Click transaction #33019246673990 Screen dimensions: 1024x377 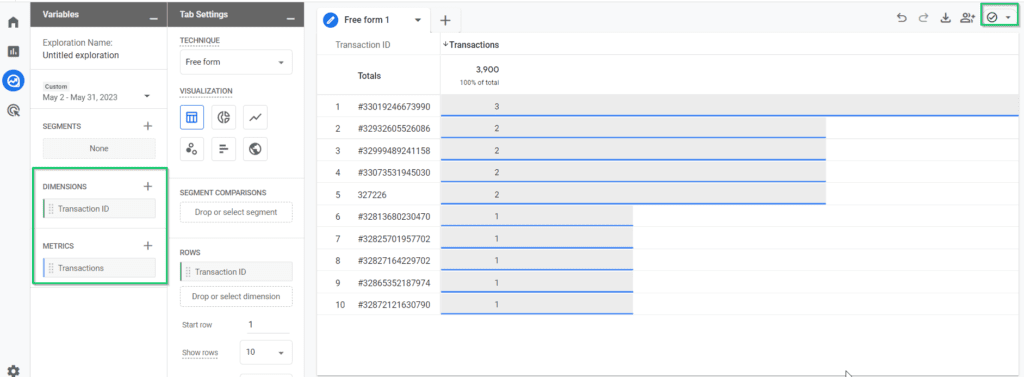click(394, 106)
